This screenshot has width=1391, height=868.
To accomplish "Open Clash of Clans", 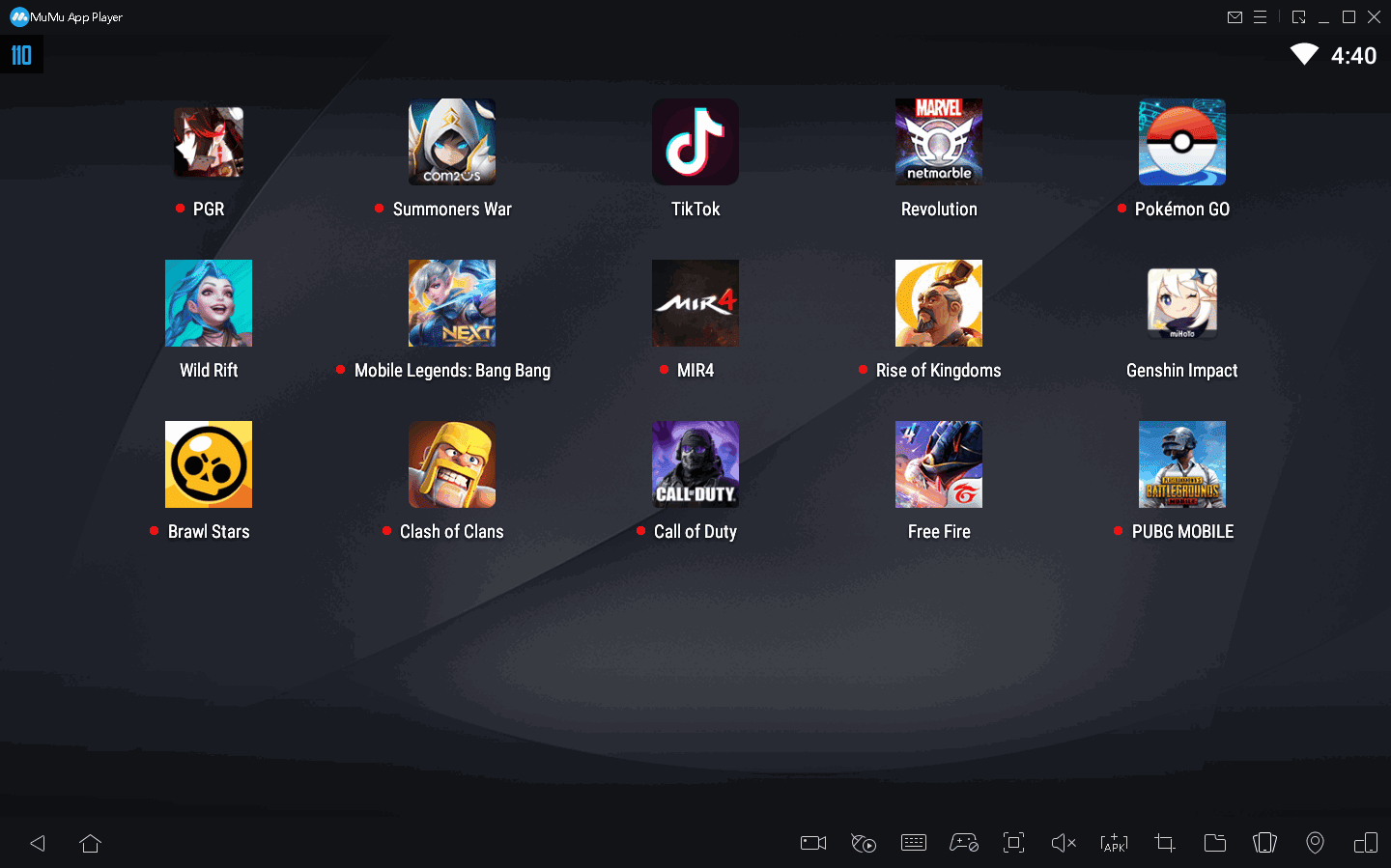I will (x=452, y=464).
